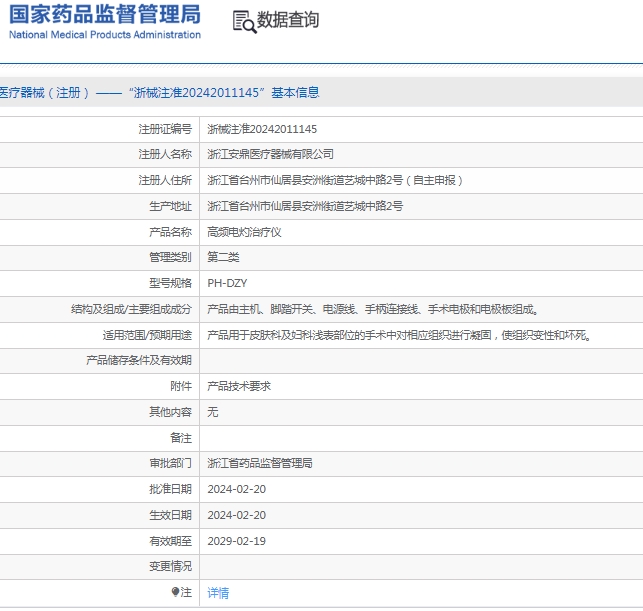Click the 型号规格 label

click(x=171, y=283)
